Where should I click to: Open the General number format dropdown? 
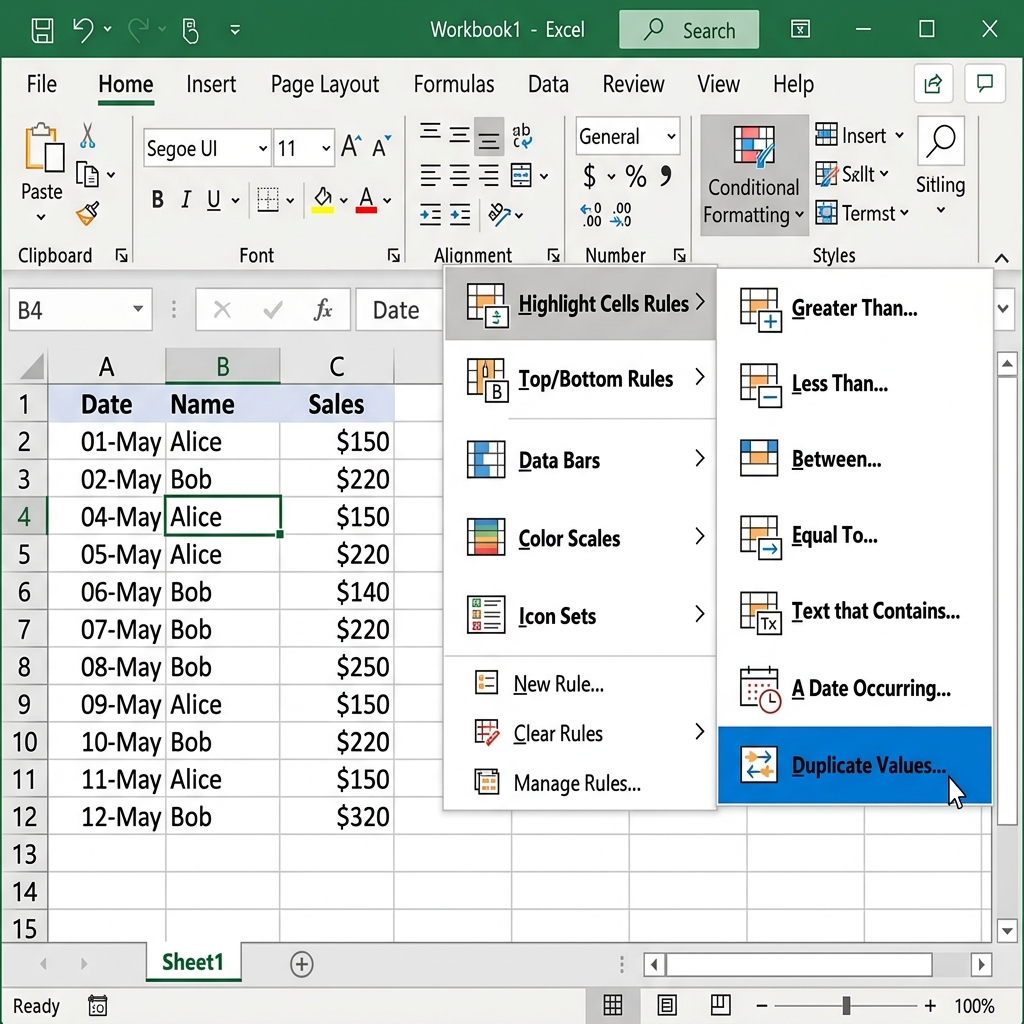[x=671, y=136]
